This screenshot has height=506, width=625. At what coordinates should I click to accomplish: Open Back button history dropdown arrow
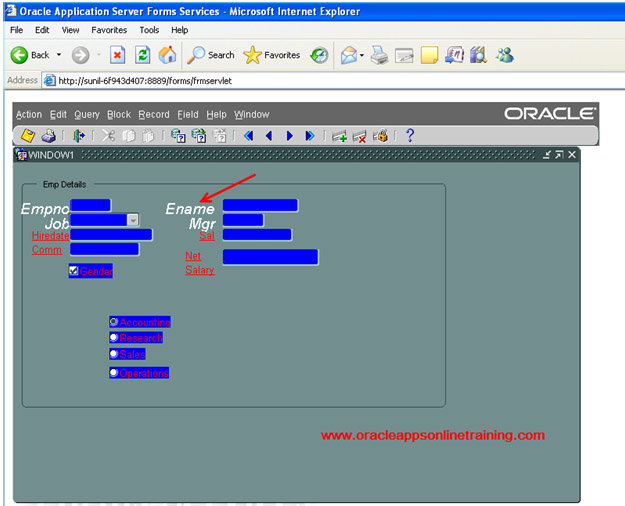click(x=59, y=55)
